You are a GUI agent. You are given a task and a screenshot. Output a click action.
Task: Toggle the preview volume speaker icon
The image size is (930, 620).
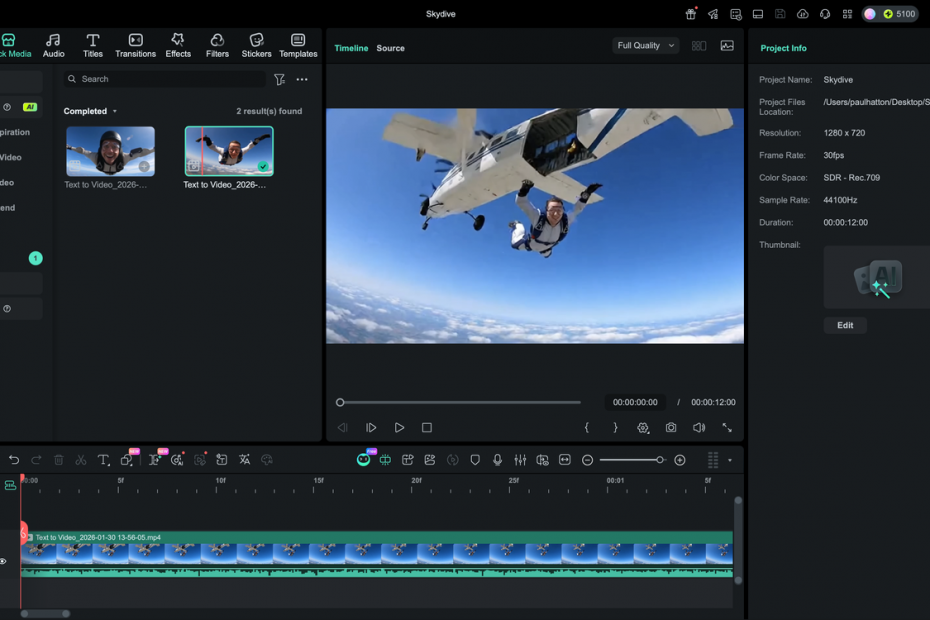[x=699, y=428]
